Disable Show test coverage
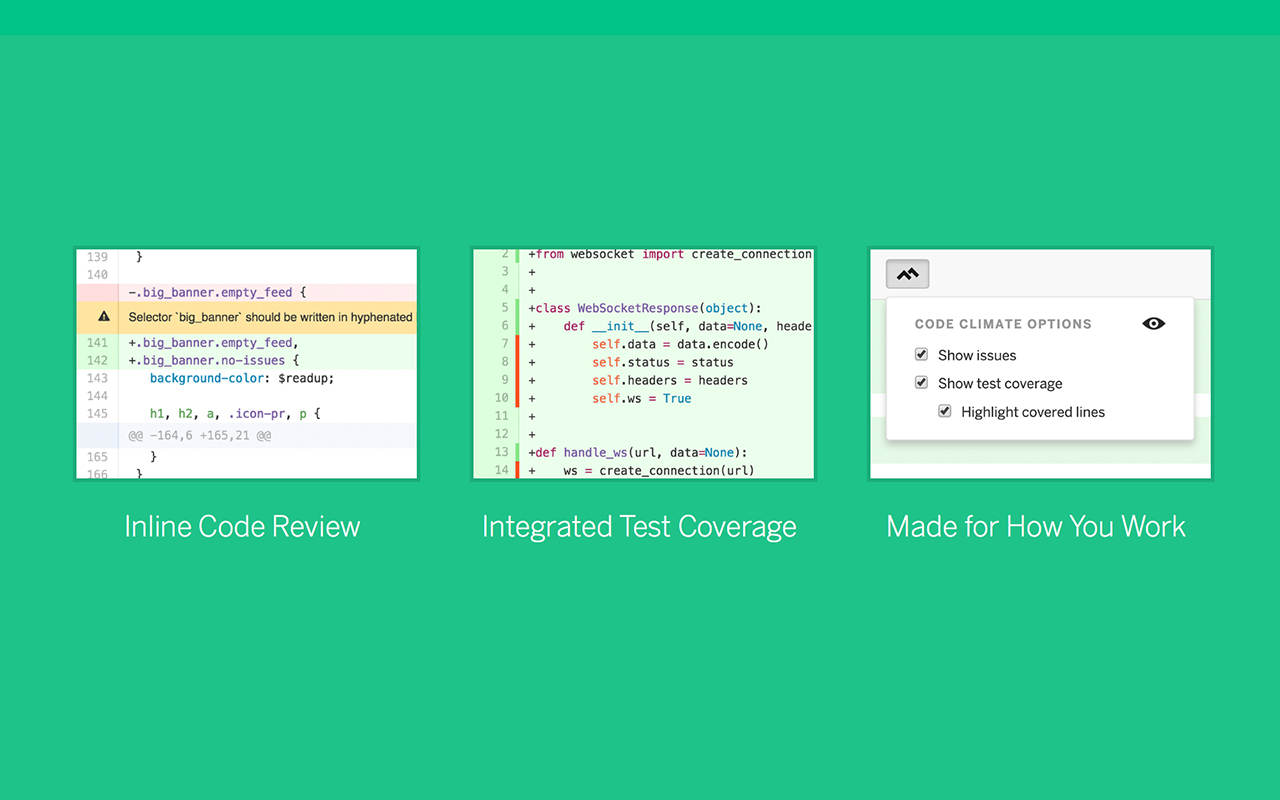The image size is (1280, 800). coord(921,382)
